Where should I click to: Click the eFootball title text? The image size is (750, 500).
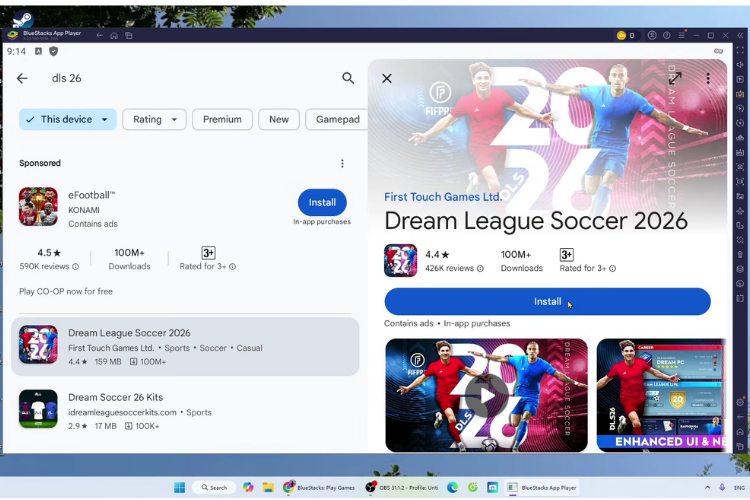coord(91,195)
